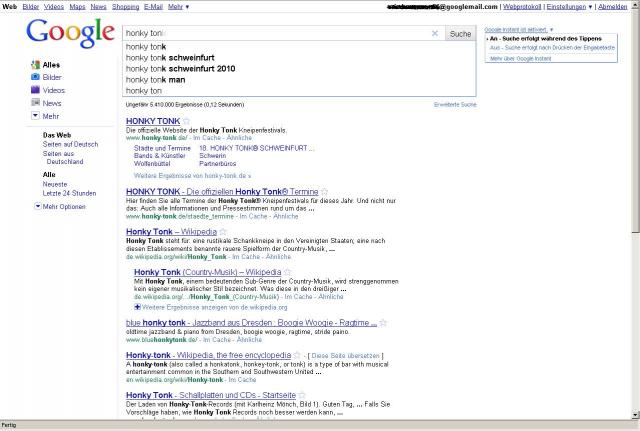Click the Suche button
This screenshot has width=640, height=431.
460,34
